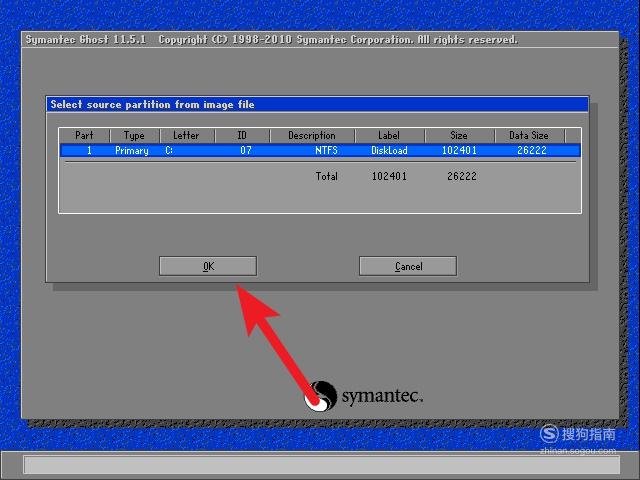
Task: Click the DiskLoad label cell
Action: (x=389, y=150)
